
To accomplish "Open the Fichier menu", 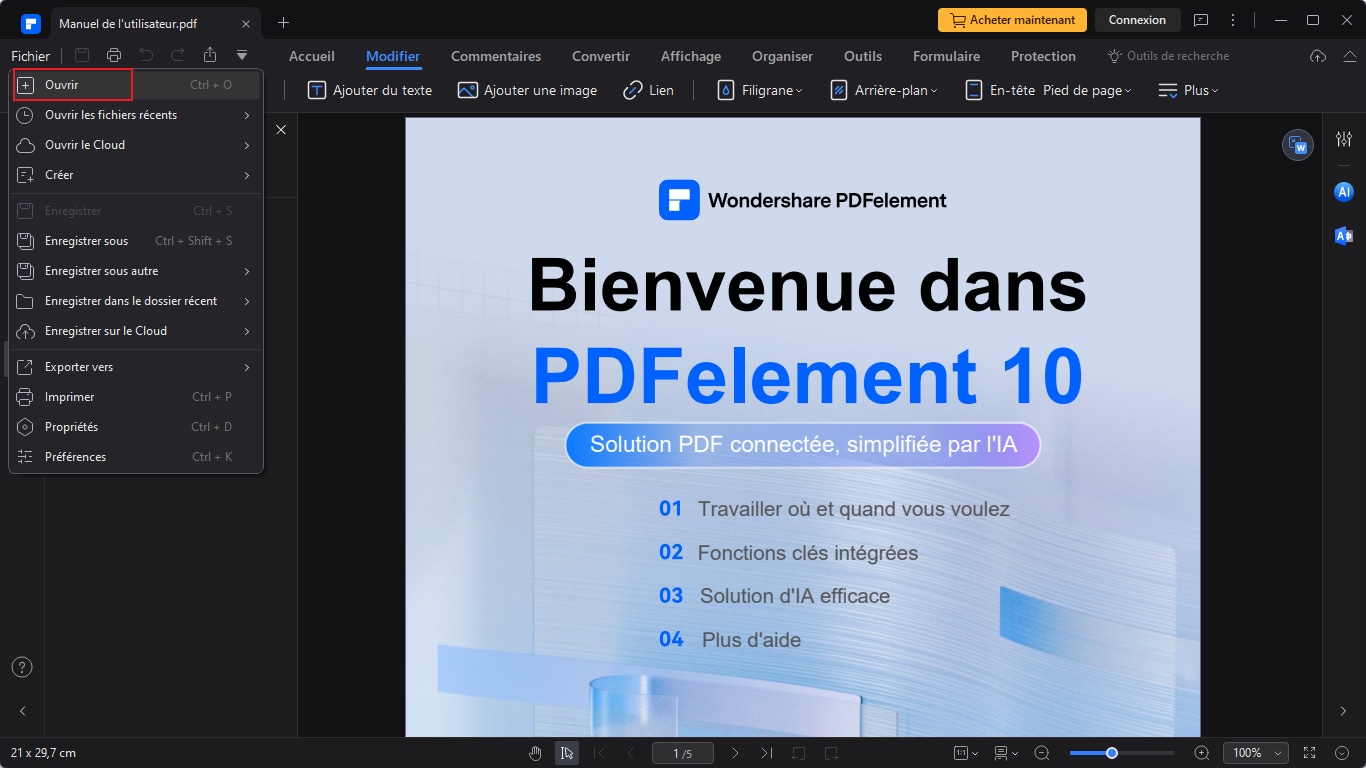I will (x=30, y=56).
